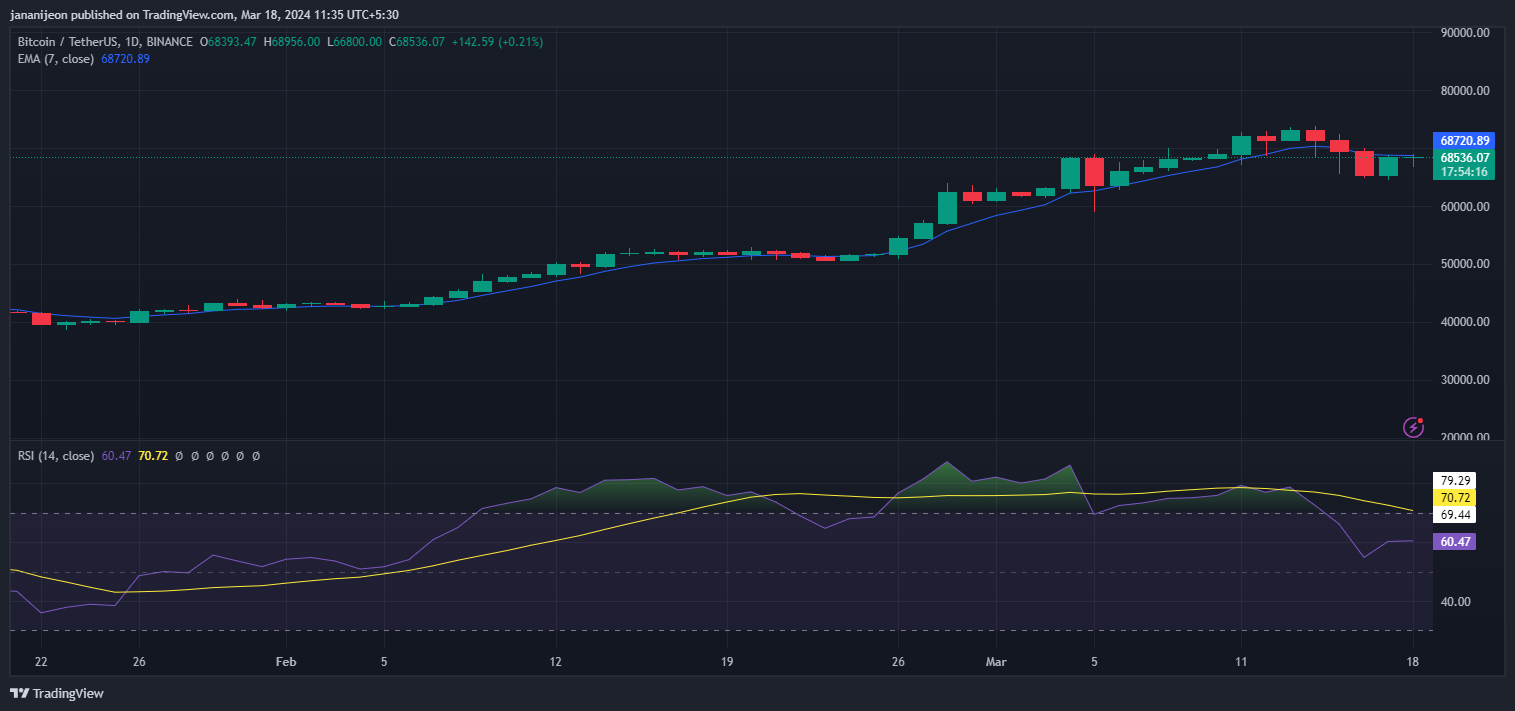Click the EMA (7, close) indicator legend

[56, 59]
